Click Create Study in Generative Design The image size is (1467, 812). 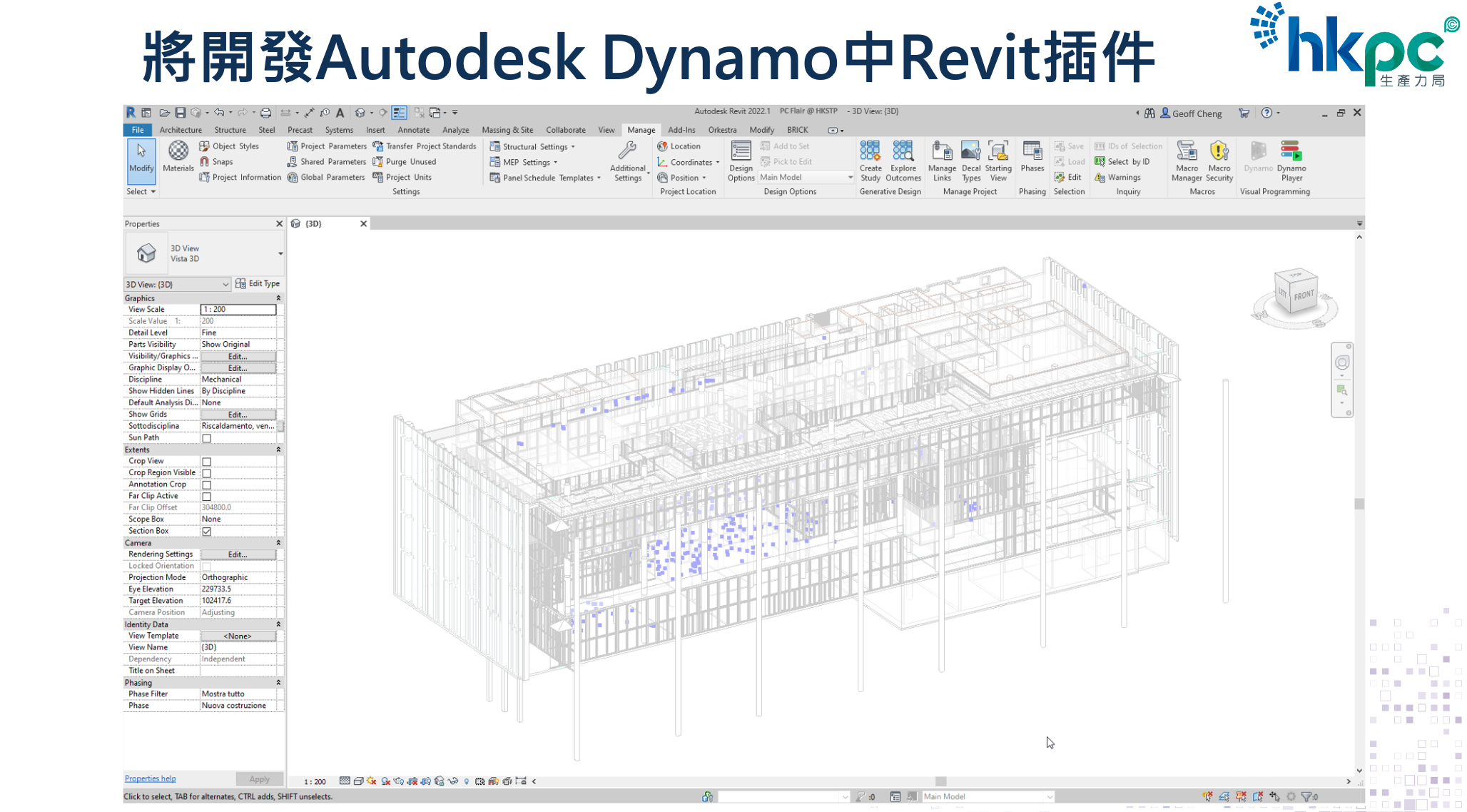pos(870,161)
